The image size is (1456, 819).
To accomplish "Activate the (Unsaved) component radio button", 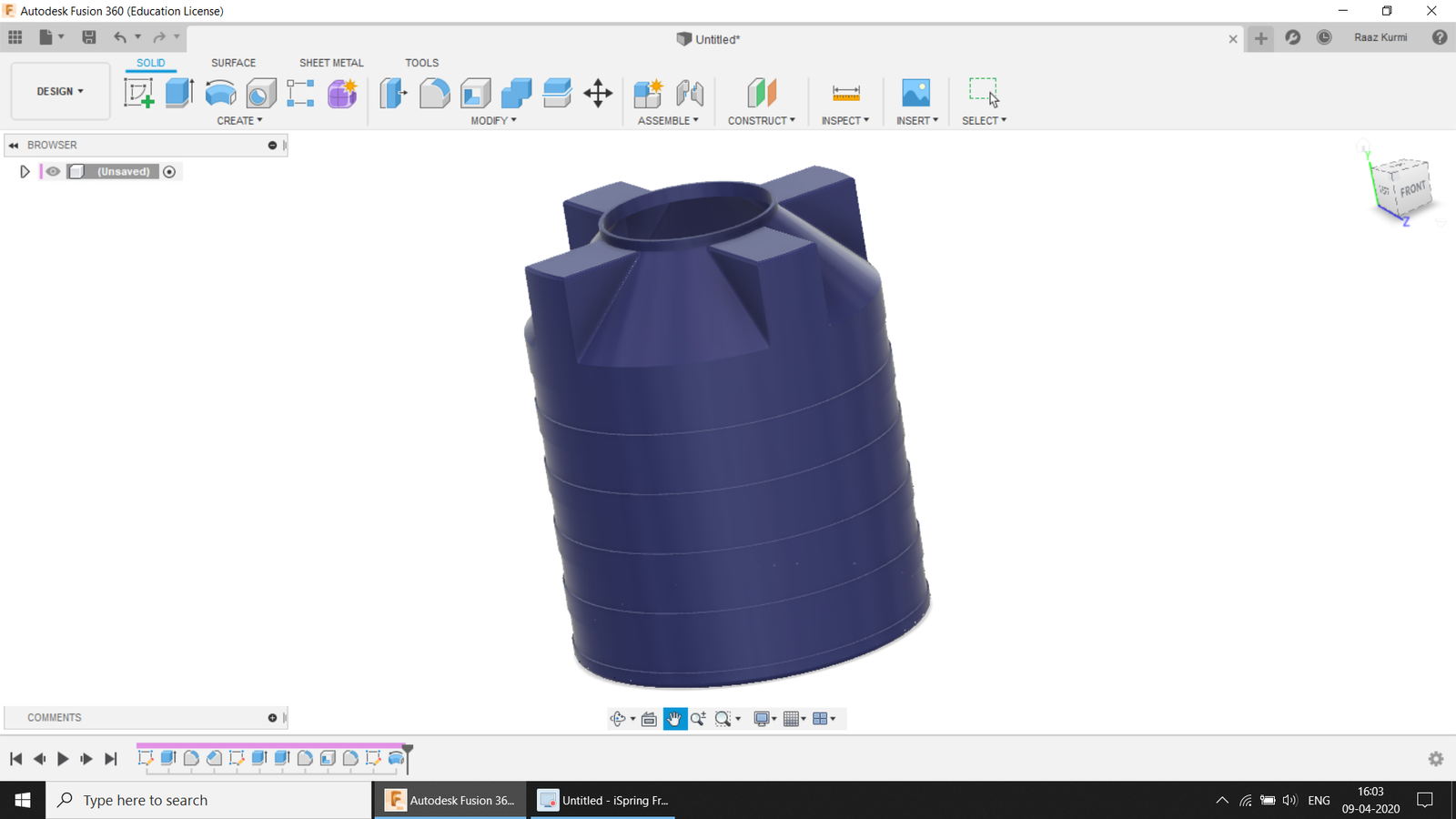I will 169,171.
